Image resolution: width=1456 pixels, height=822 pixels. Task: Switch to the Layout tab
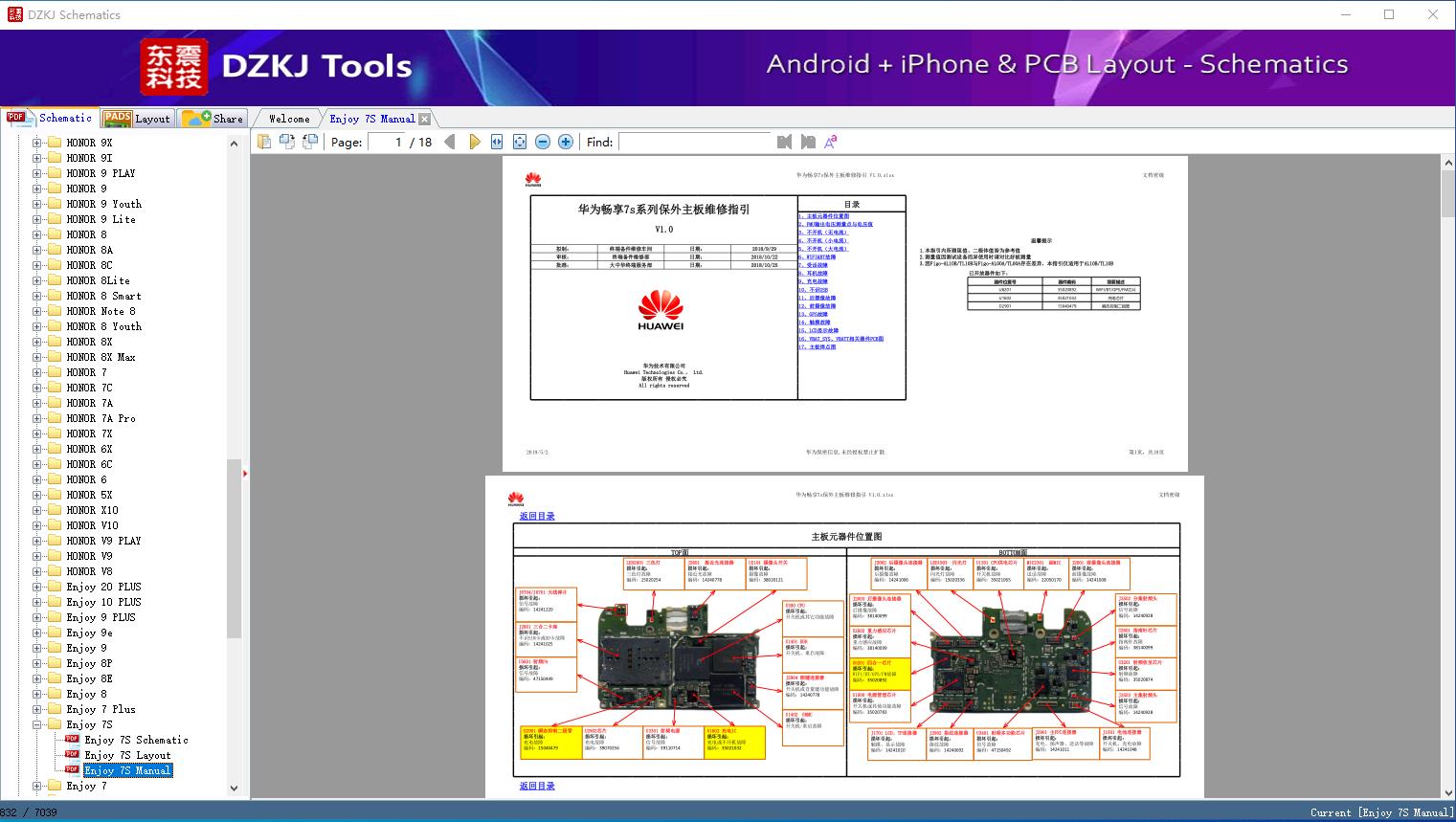pos(137,119)
